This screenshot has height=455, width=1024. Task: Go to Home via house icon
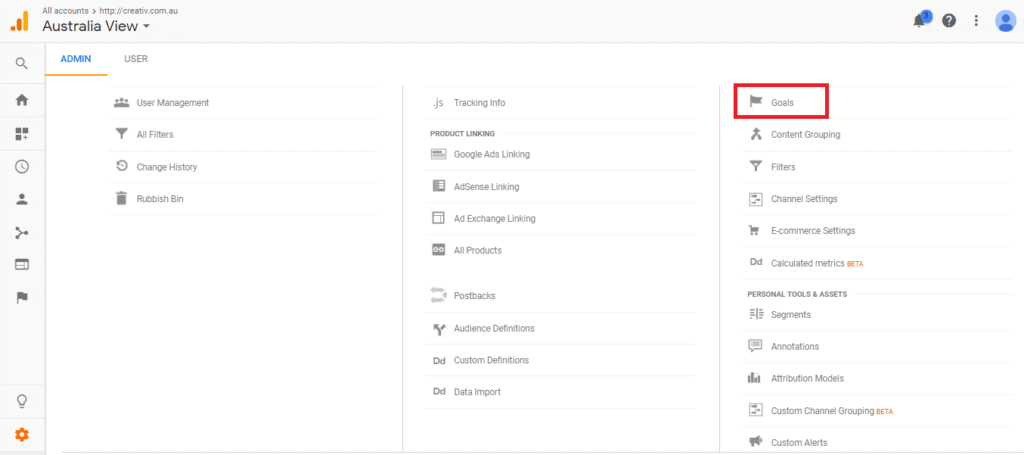[22, 101]
